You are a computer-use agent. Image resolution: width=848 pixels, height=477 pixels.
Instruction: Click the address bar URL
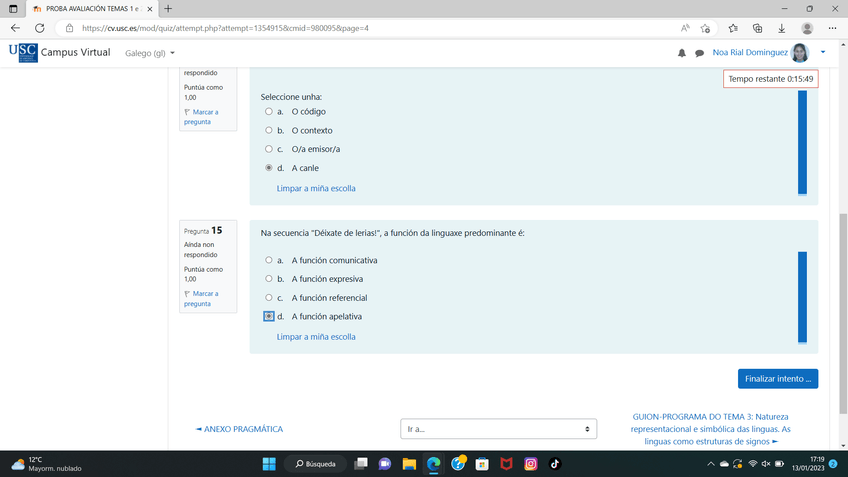225,28
